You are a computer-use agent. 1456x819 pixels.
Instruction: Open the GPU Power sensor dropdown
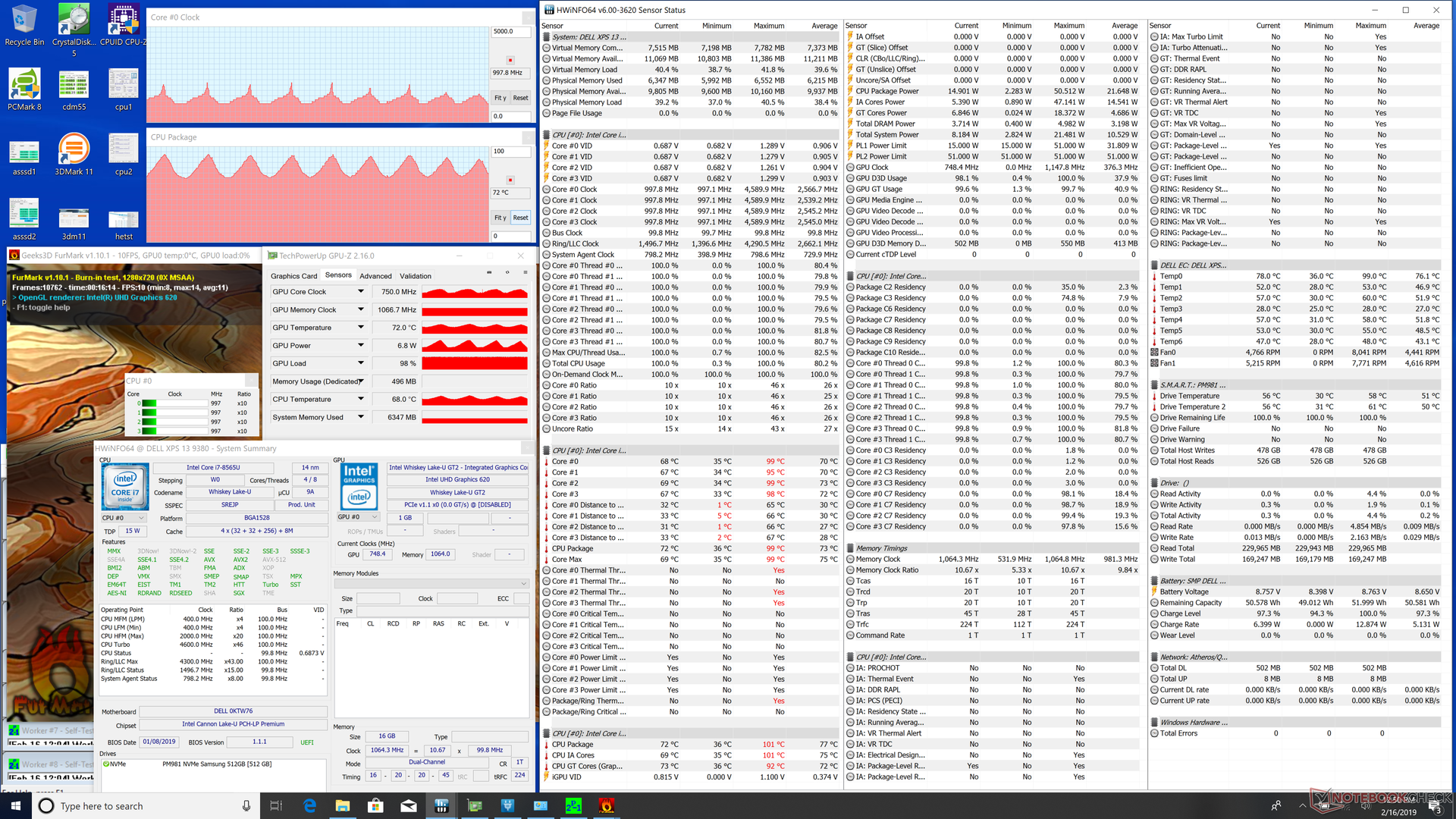[x=361, y=345]
